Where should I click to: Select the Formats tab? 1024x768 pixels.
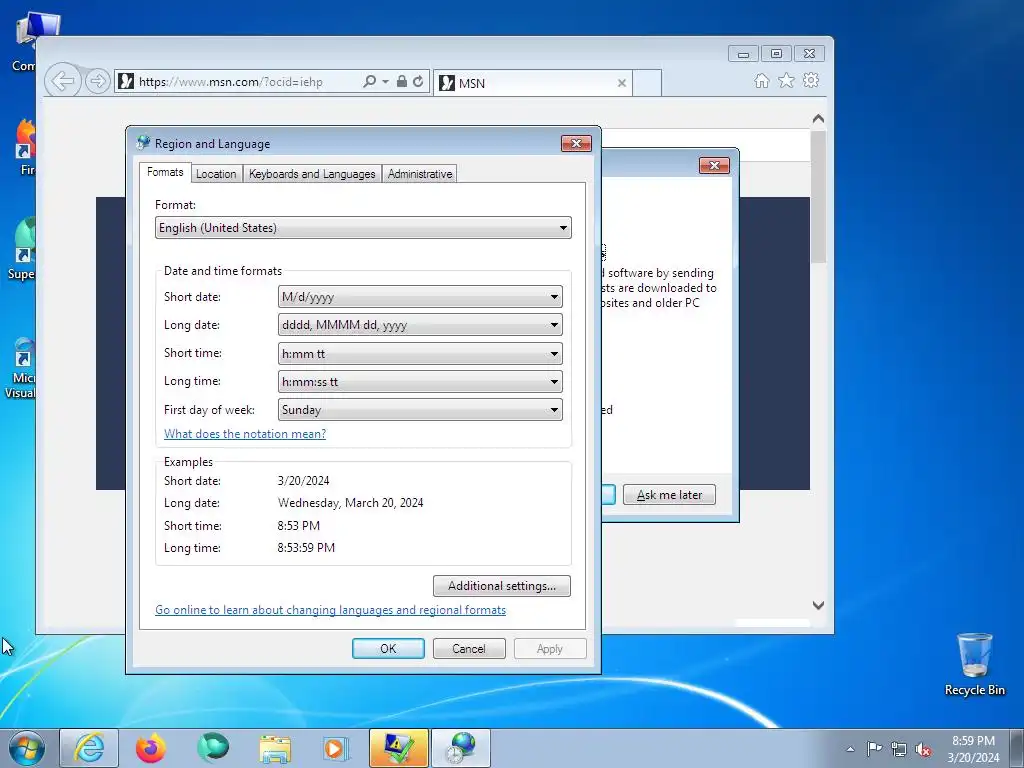click(165, 172)
